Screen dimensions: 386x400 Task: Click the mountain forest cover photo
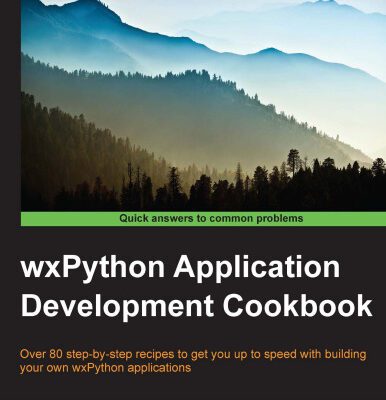(x=203, y=105)
